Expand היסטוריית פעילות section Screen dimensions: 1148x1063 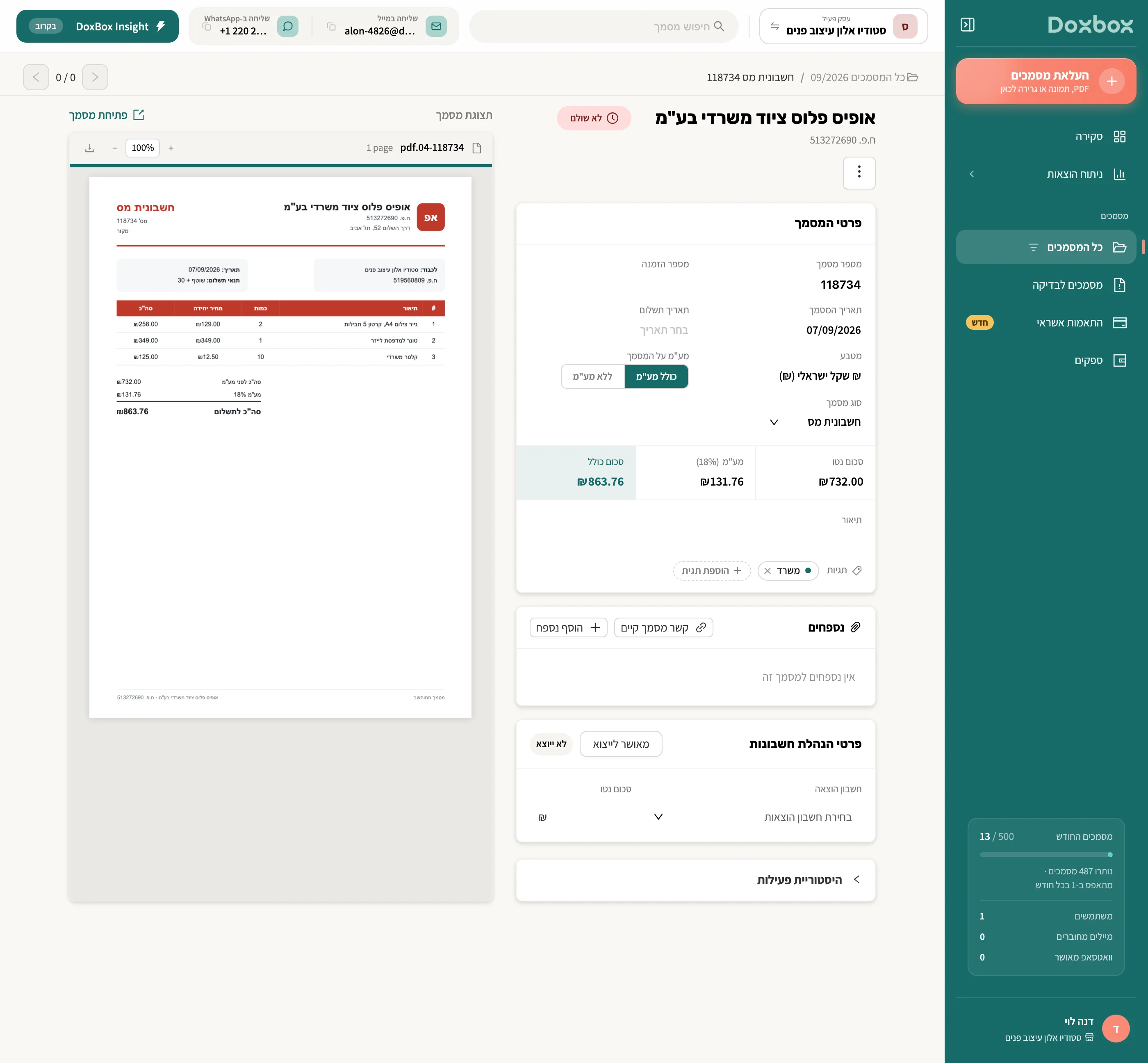tap(695, 880)
